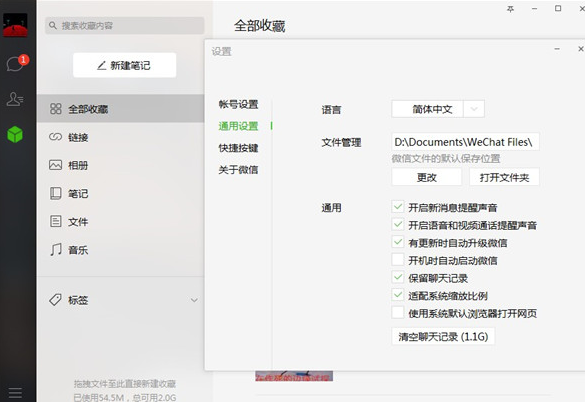Select 通用设置 settings tab
Viewport: 585px width, 402px height.
pos(238,126)
